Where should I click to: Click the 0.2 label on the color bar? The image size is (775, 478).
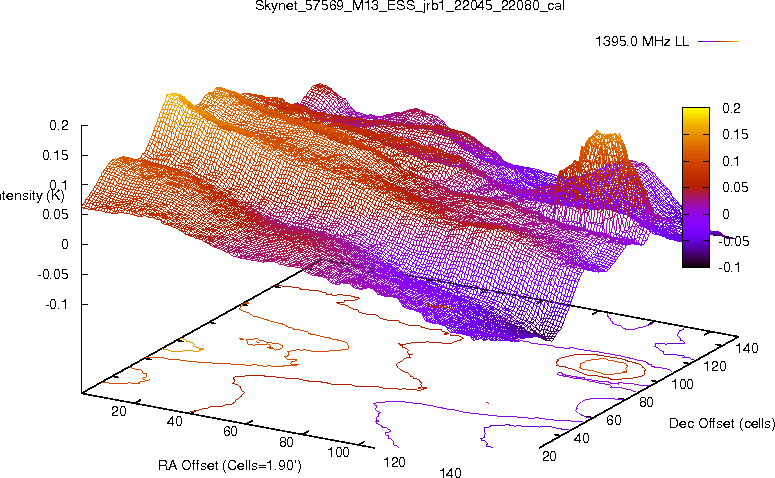click(731, 108)
